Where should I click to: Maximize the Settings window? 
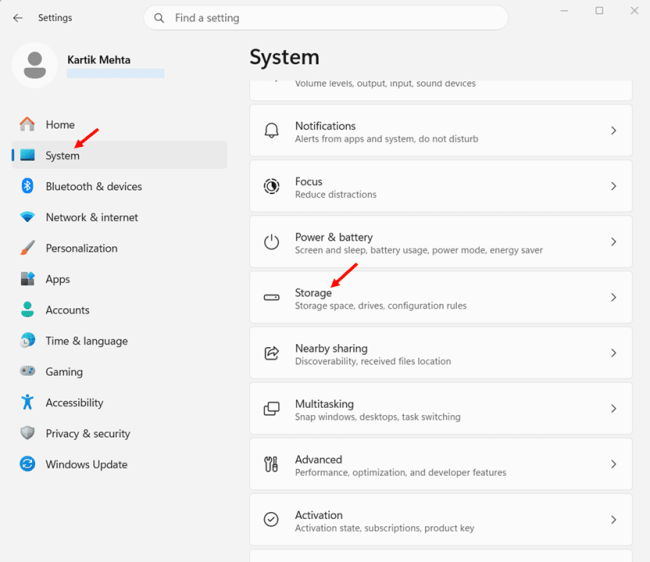pos(599,11)
